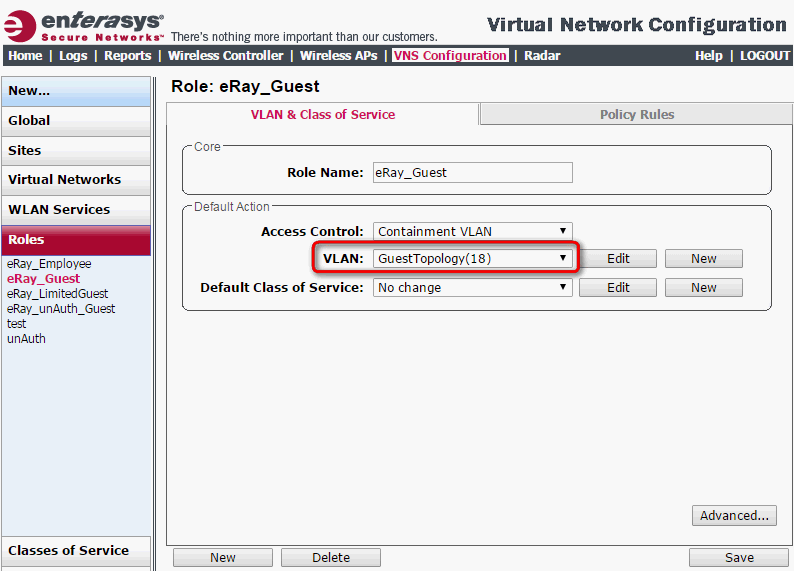Select the eRay_Employee role

tap(49, 264)
